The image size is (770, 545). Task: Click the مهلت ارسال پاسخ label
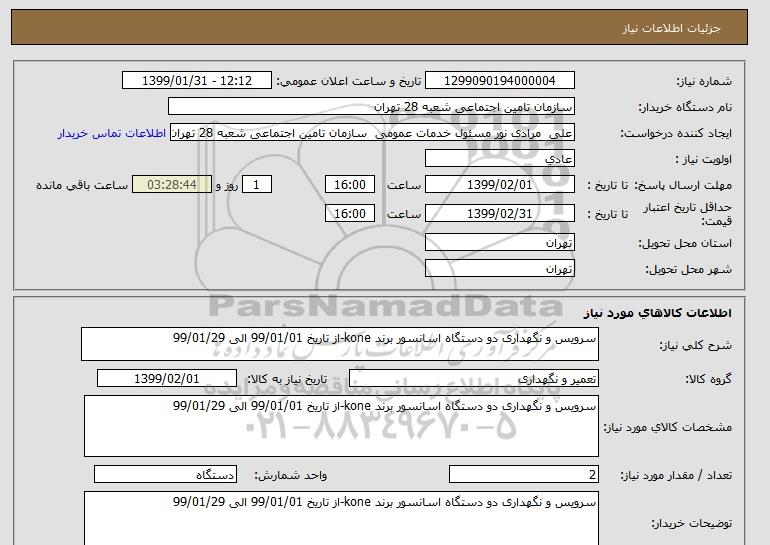684,186
